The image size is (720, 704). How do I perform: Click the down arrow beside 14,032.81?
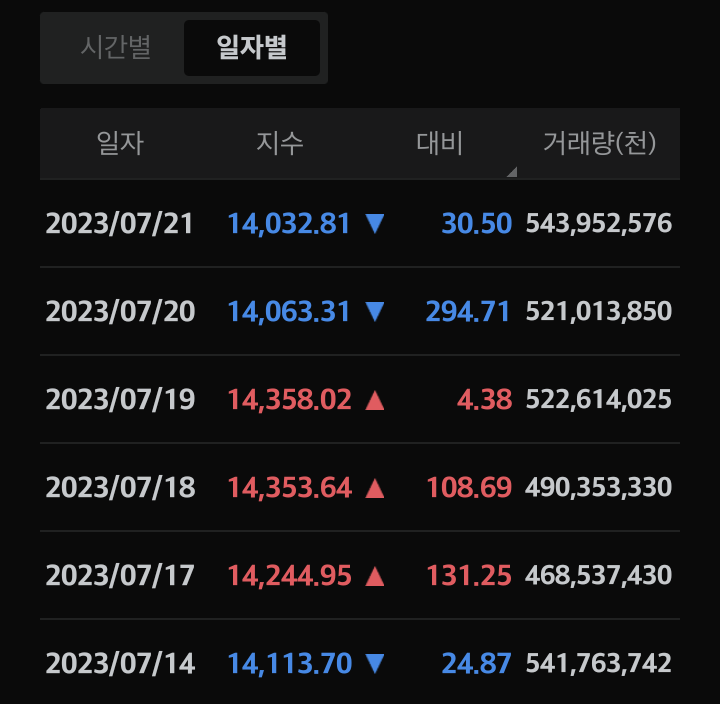(375, 224)
